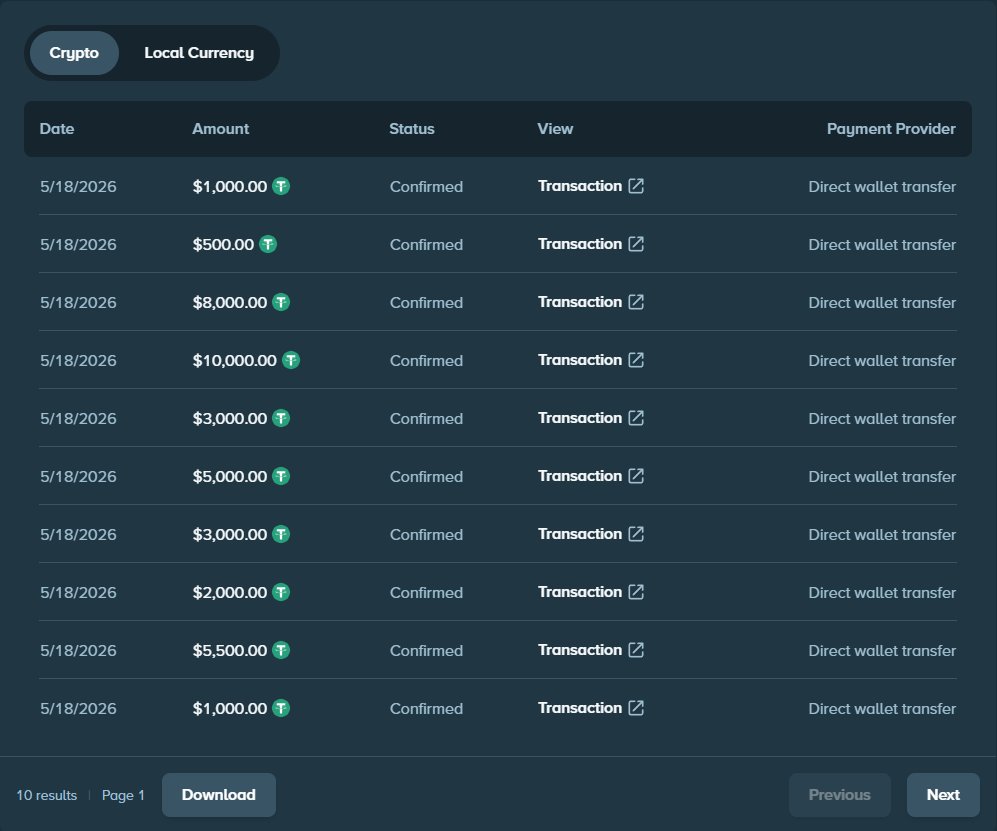
Task: Click the Tether icon beside $5,500.00
Action: click(281, 650)
